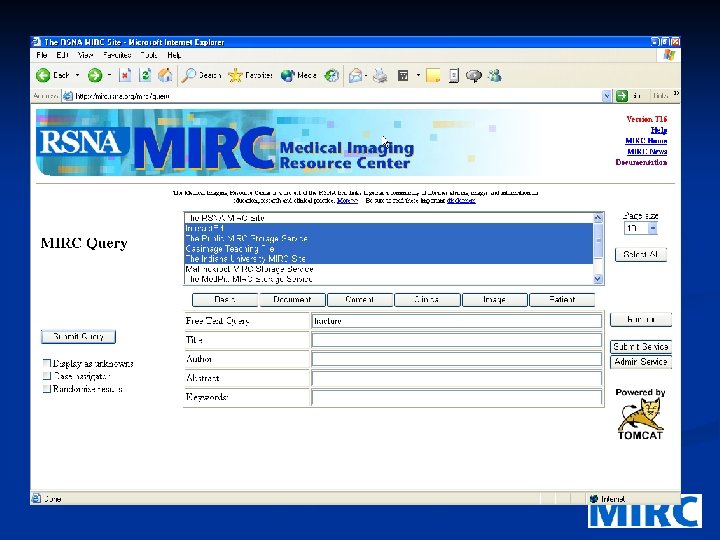Open the Documentation link
The image size is (720, 540).
[641, 162]
